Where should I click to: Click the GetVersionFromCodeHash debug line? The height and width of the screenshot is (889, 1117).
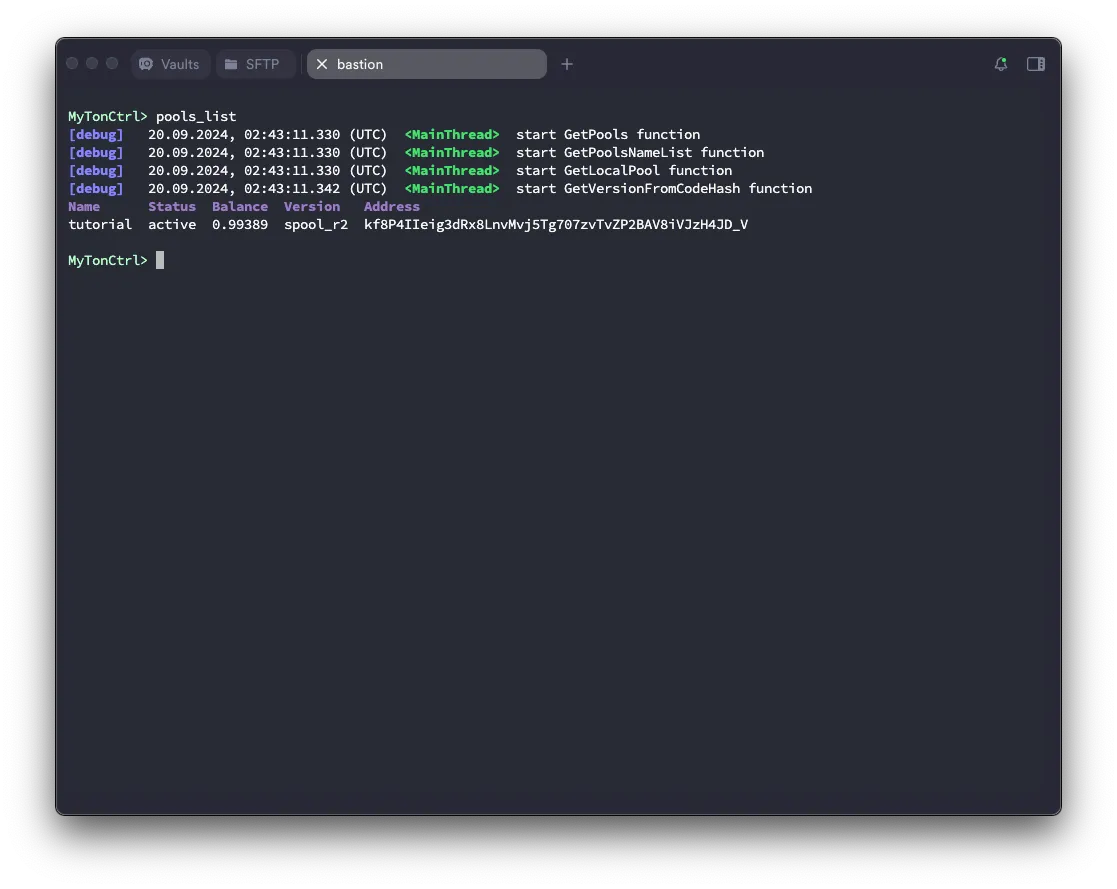440,189
